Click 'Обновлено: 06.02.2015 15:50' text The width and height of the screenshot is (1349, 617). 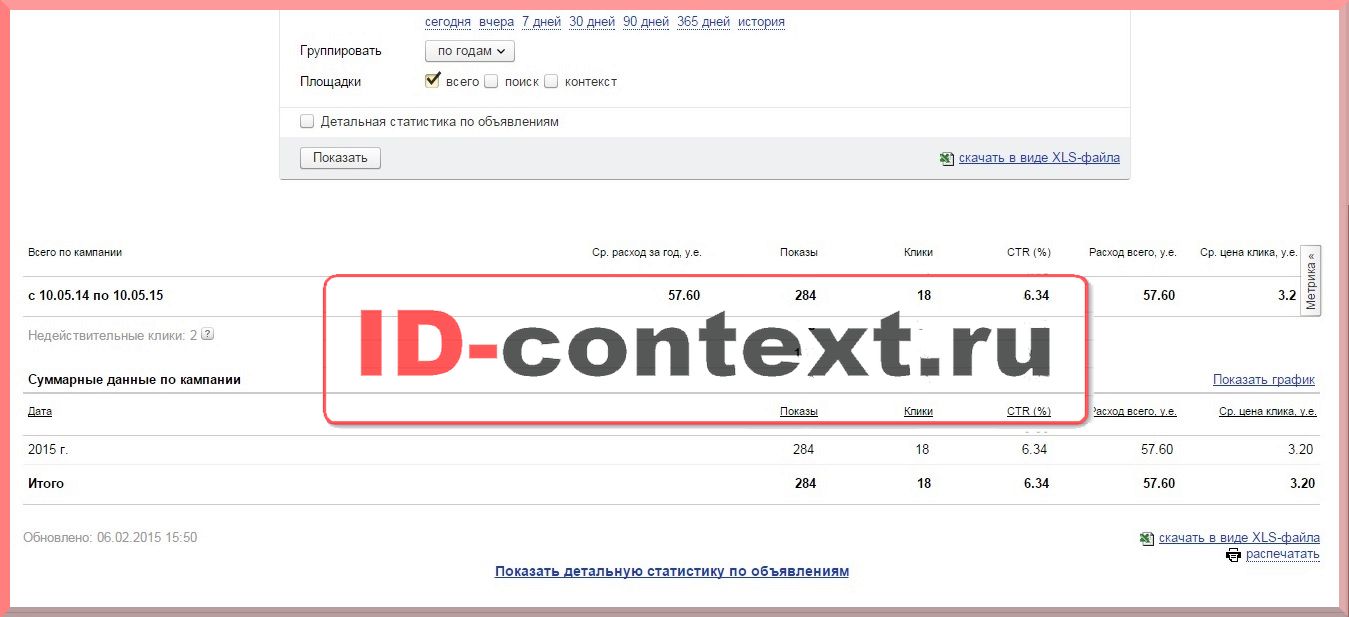[x=110, y=538]
